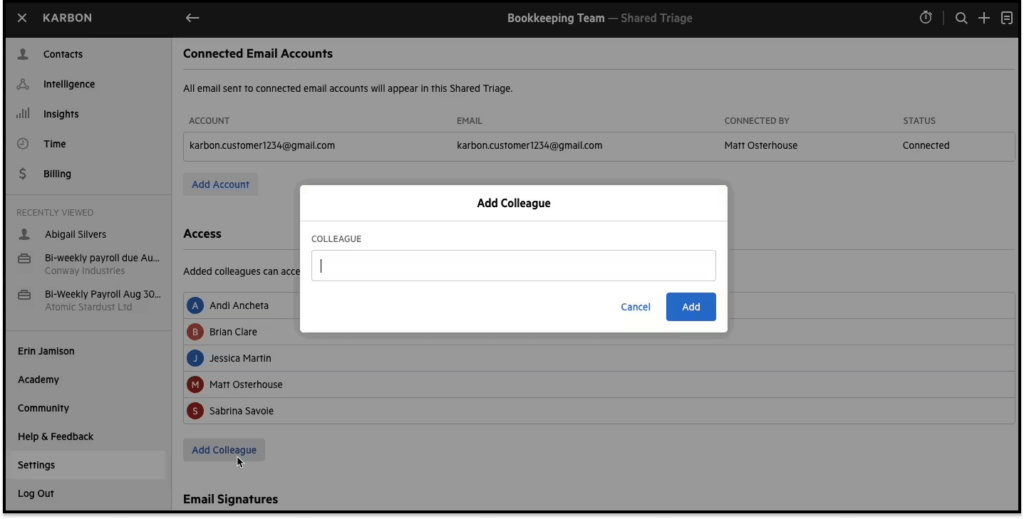
Task: Cancel the Add Colleague dialog
Action: point(635,307)
